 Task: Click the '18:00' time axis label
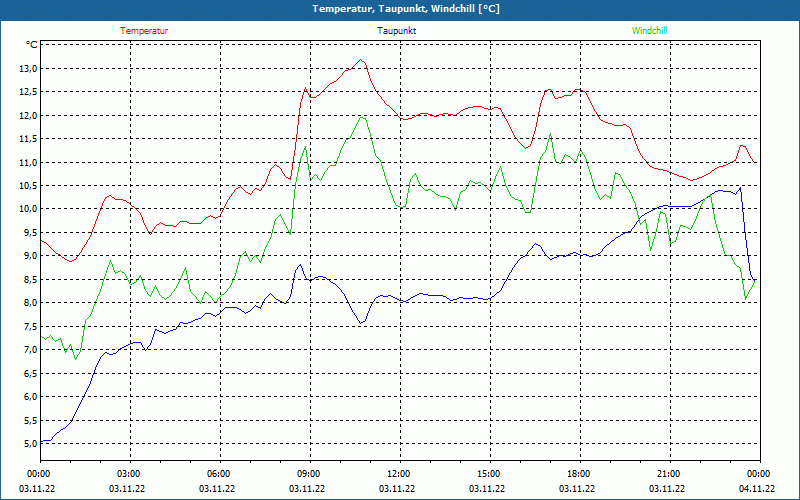tap(581, 474)
